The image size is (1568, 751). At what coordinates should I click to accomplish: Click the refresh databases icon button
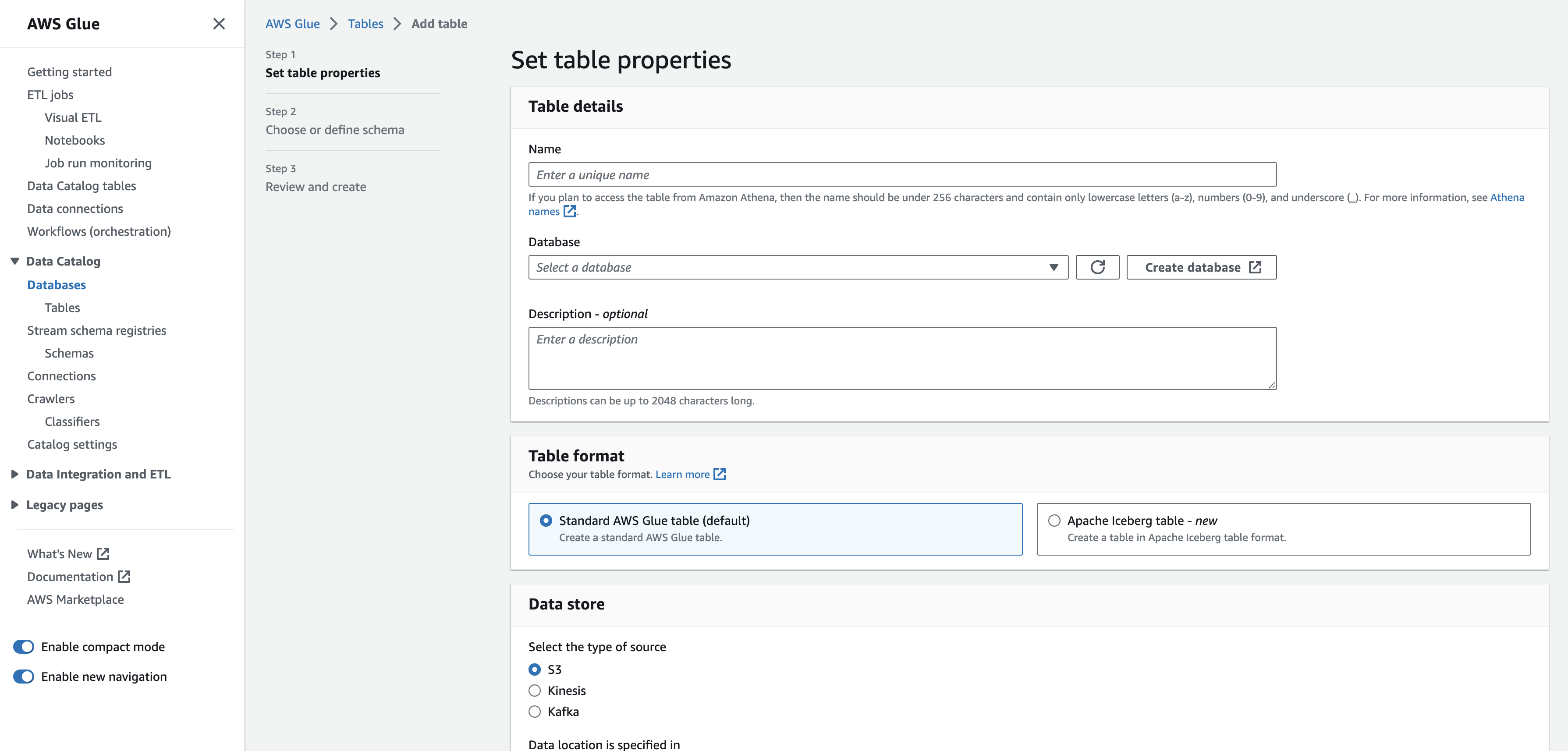(1097, 267)
